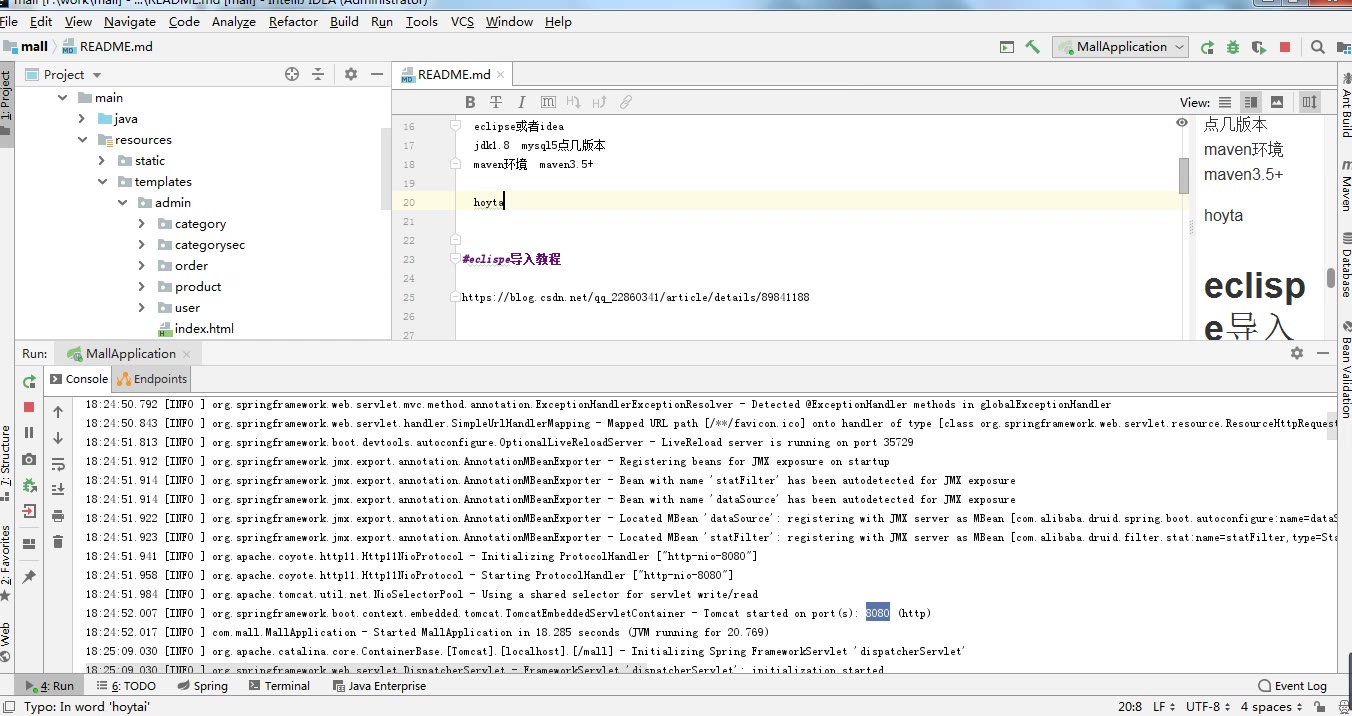Expand the order folder

point(142,266)
